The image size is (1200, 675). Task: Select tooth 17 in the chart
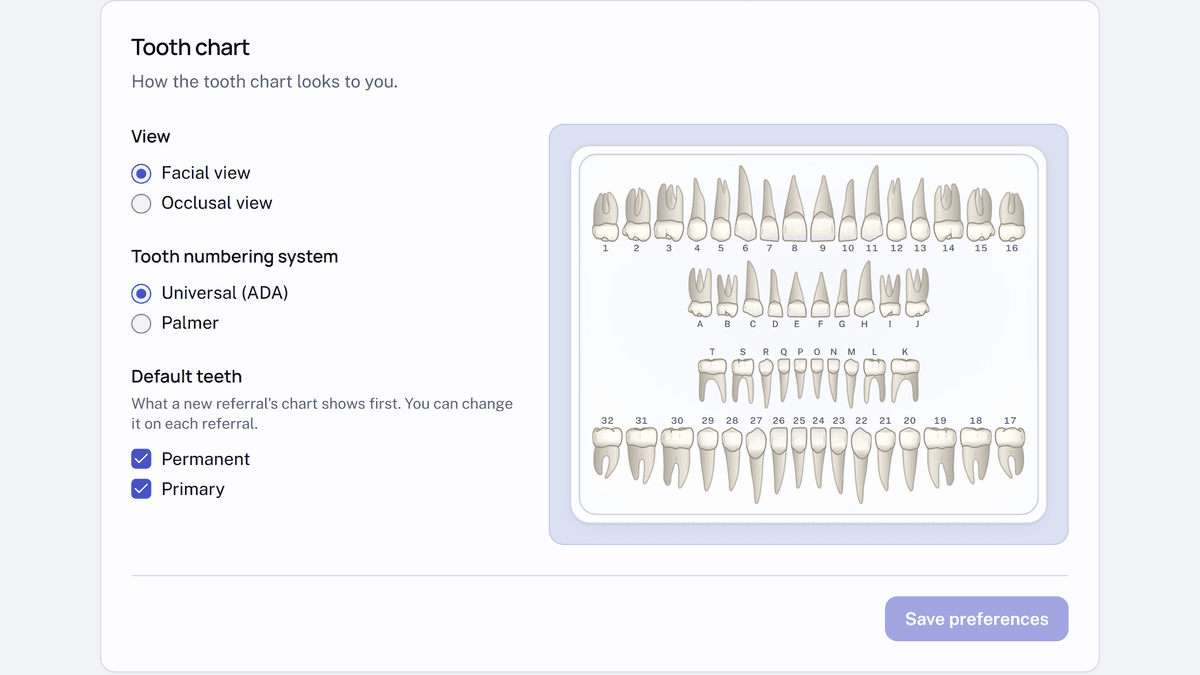pyautogui.click(x=1011, y=452)
